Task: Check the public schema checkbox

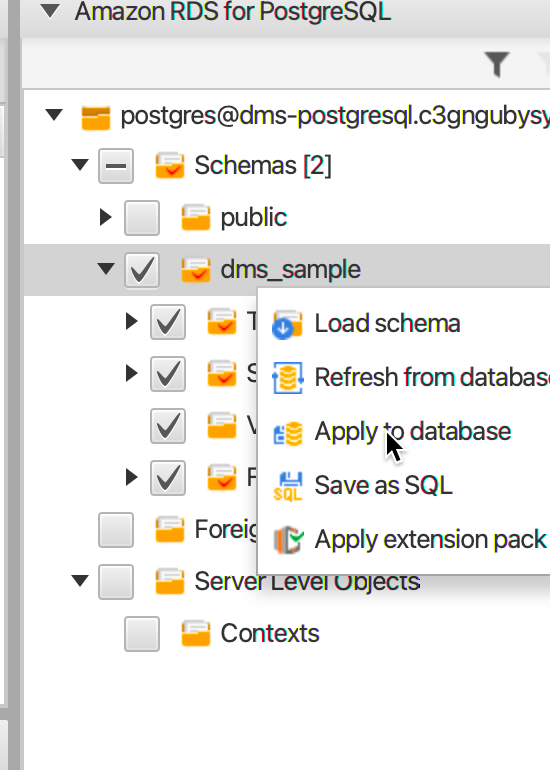Action: point(142,218)
